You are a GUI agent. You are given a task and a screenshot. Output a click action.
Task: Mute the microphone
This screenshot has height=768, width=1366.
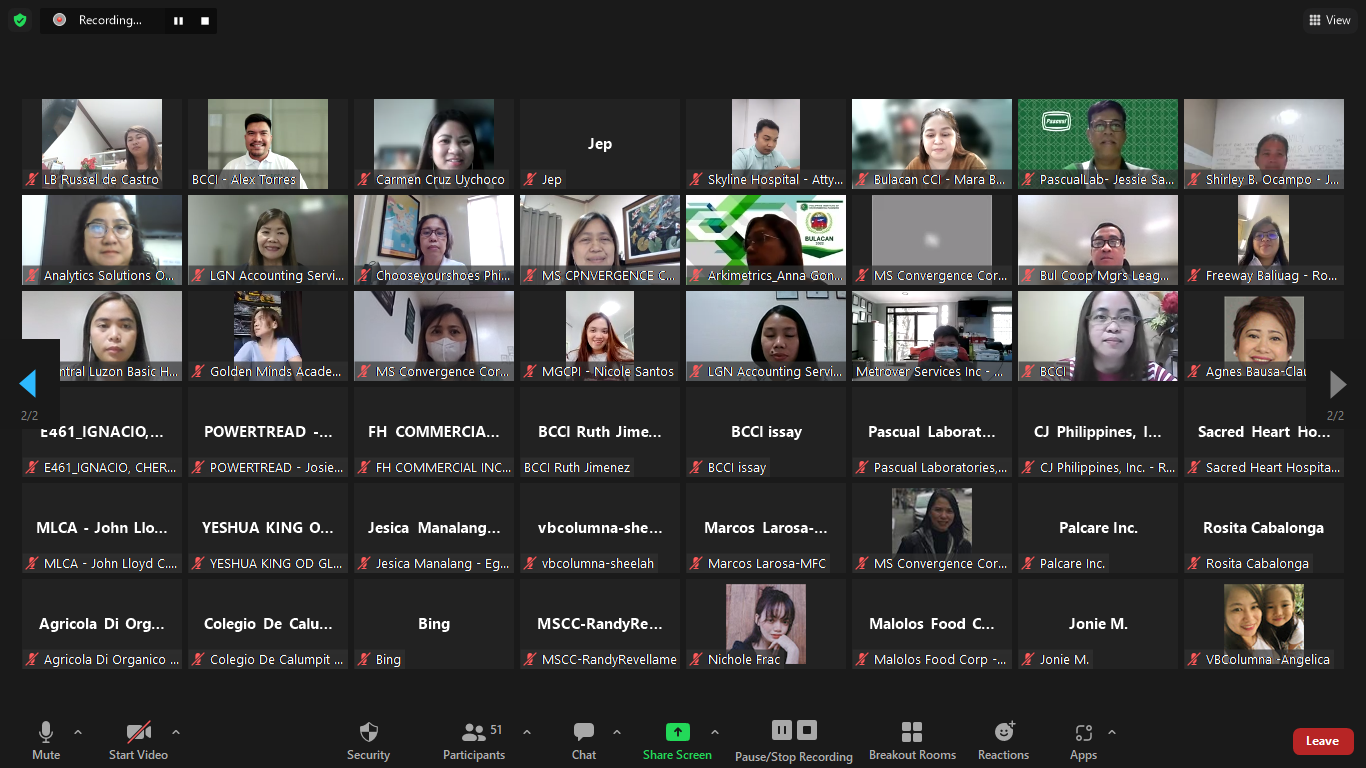coord(46,741)
